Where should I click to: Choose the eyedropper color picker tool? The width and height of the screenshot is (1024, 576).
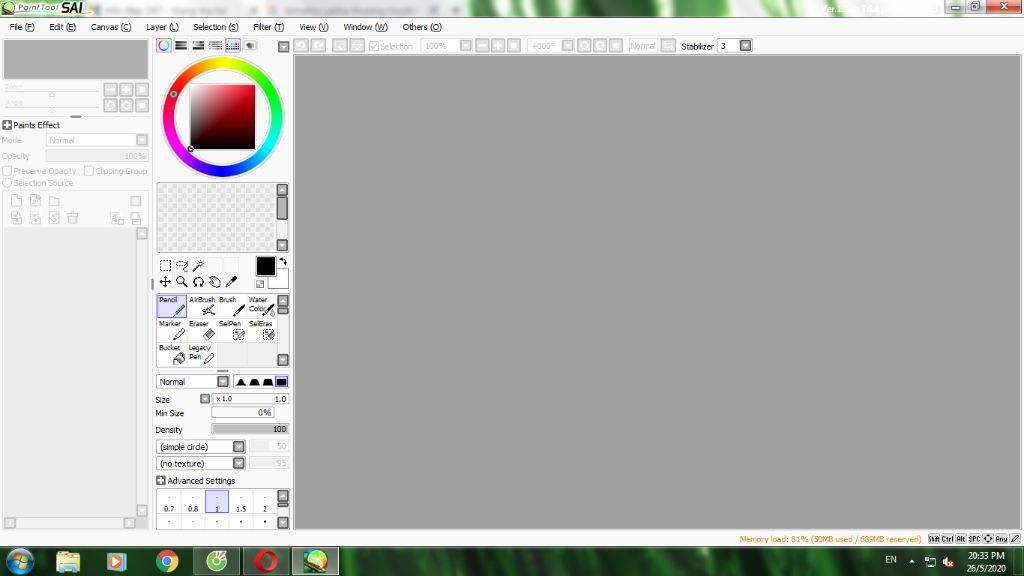coord(231,281)
